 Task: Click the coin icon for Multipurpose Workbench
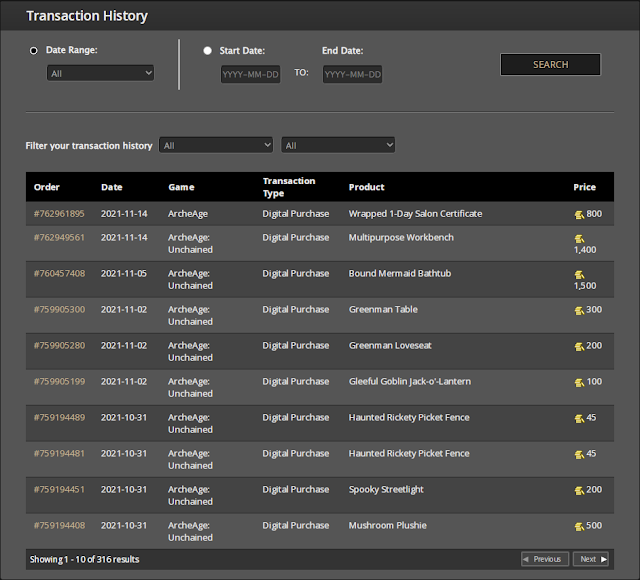click(x=579, y=238)
